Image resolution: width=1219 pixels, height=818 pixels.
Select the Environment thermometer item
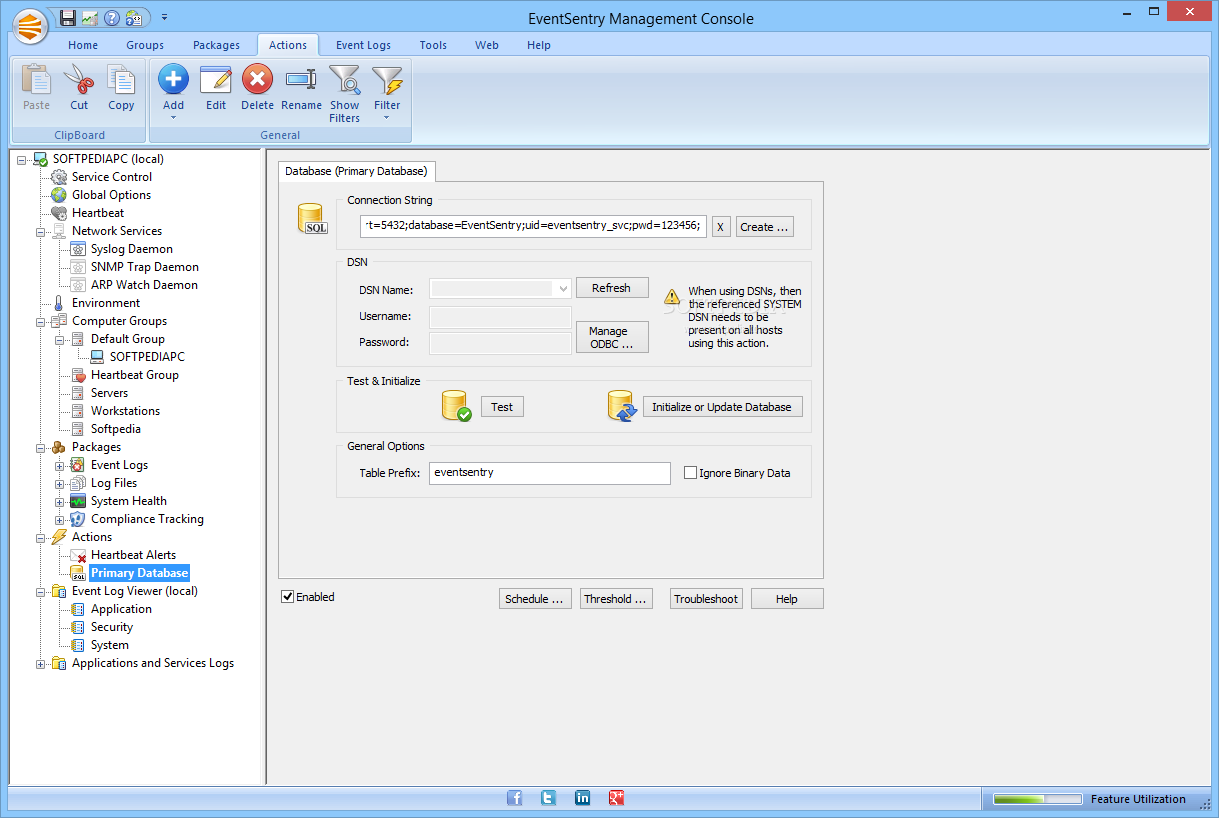[105, 303]
